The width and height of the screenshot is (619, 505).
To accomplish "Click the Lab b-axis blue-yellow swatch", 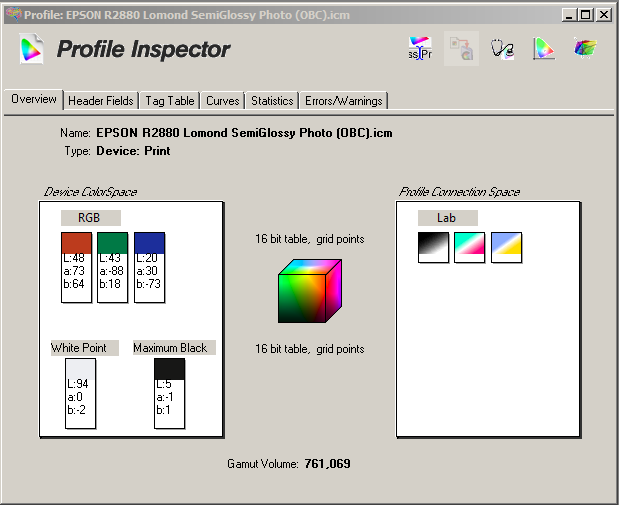I will click(x=506, y=247).
